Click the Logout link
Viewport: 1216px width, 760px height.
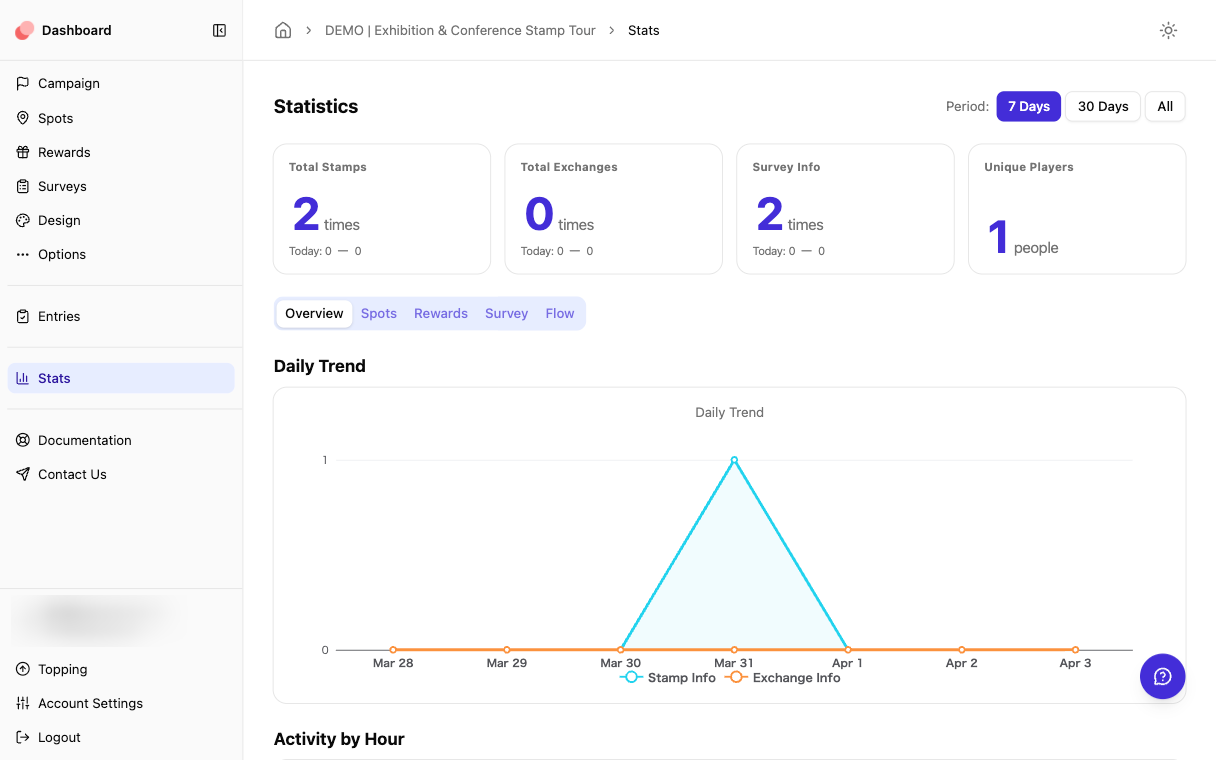pyautogui.click(x=121, y=737)
